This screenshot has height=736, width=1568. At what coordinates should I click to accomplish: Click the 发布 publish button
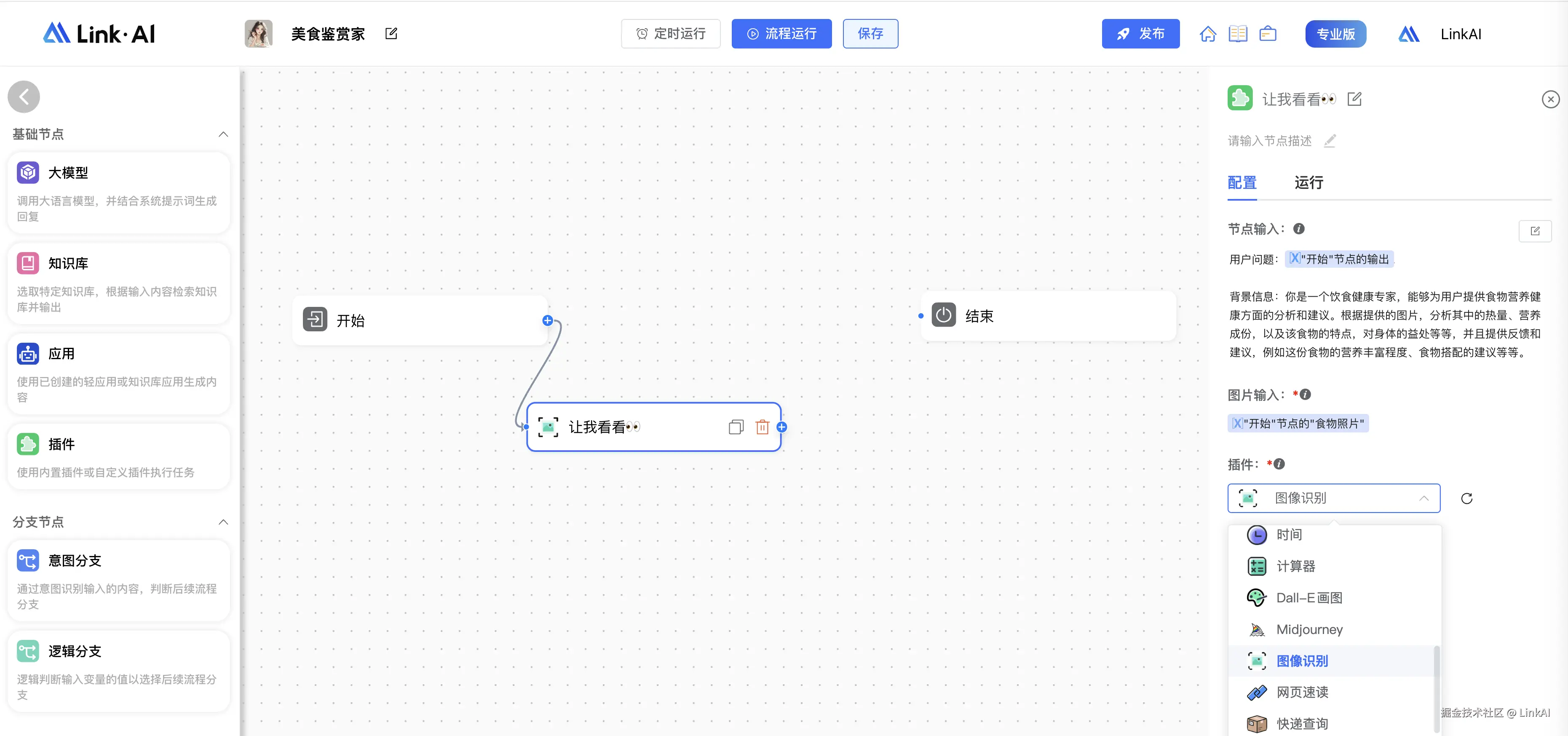[1140, 34]
